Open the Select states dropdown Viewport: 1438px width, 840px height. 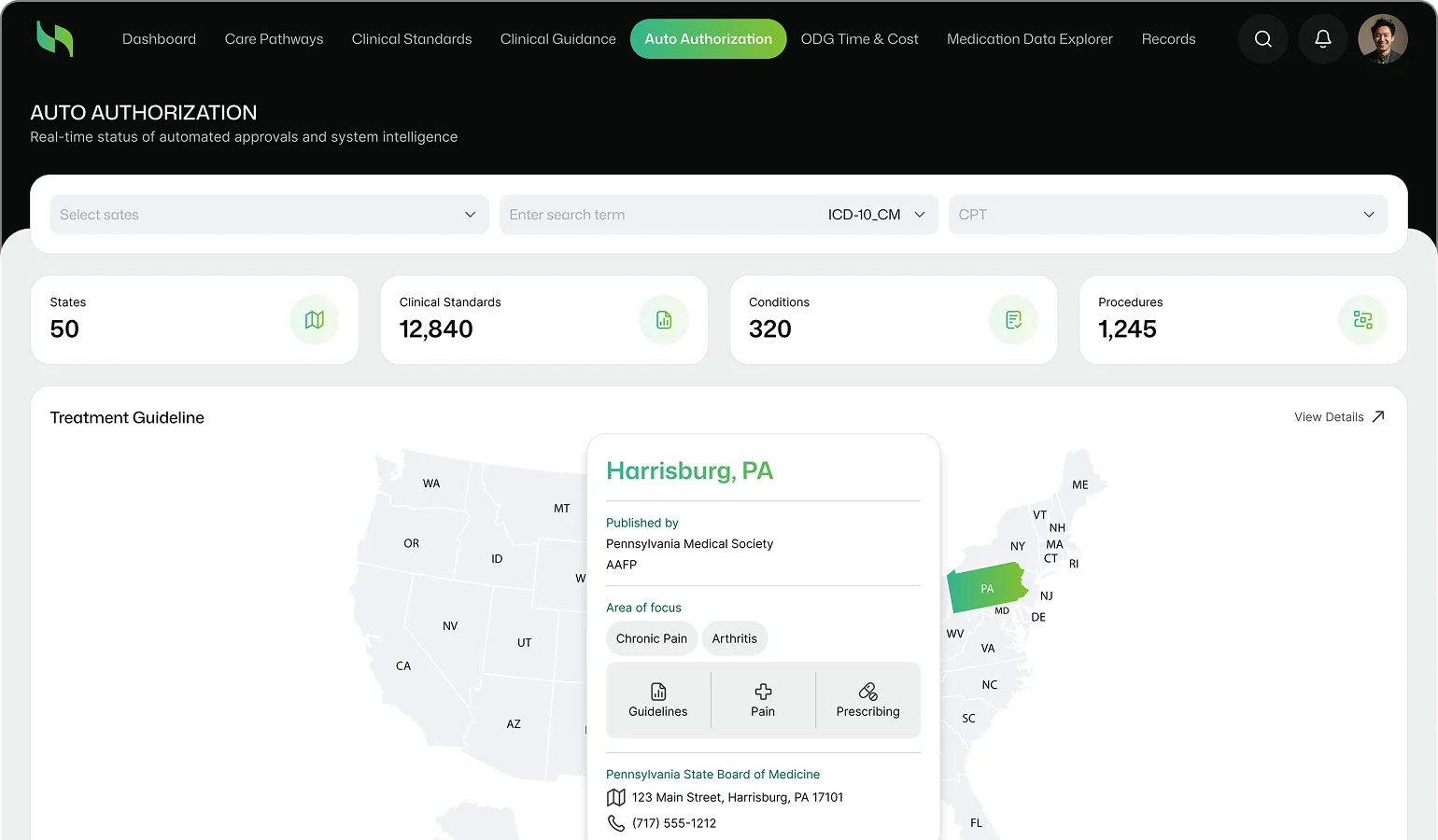[x=269, y=215]
